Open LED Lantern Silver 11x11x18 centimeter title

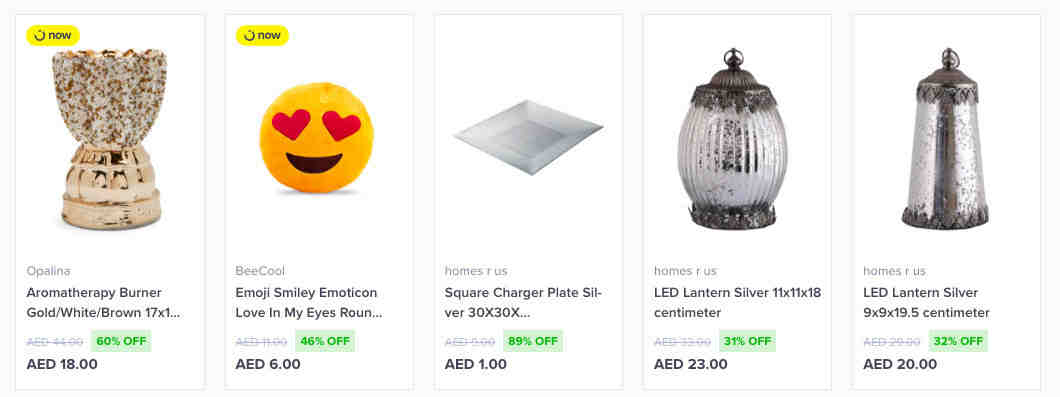[738, 303]
